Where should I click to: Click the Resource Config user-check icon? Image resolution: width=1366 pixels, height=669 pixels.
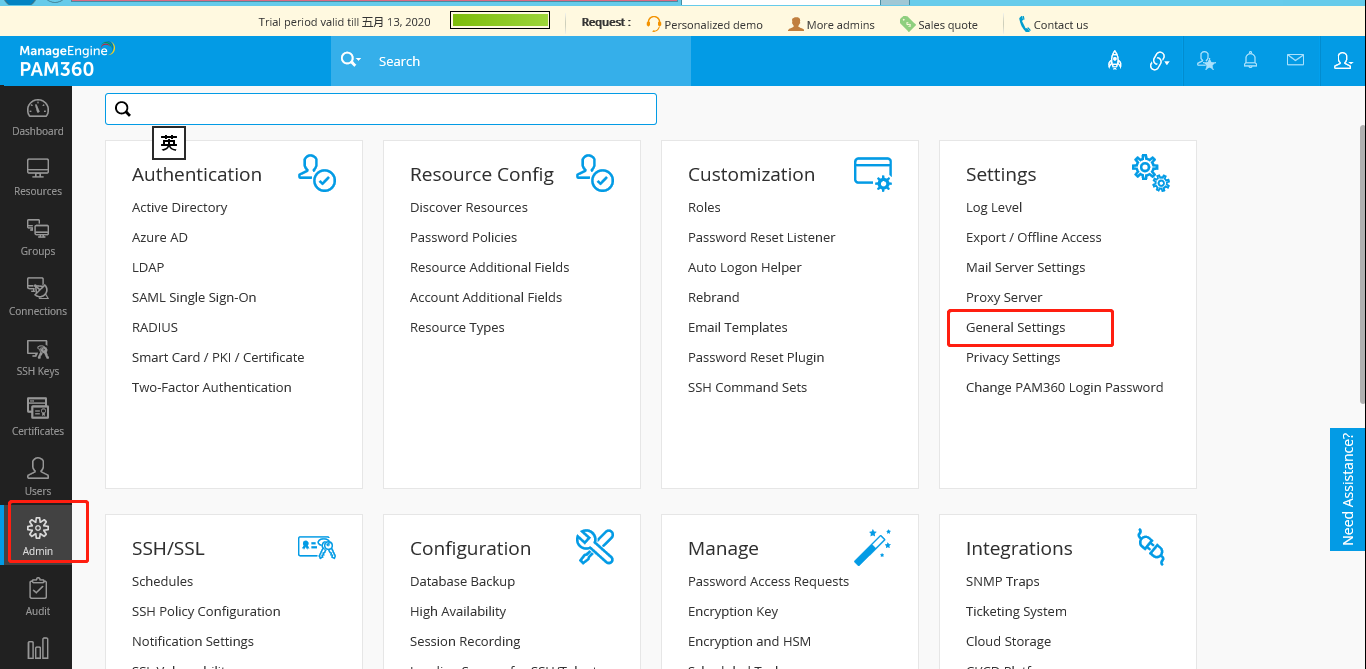point(595,173)
